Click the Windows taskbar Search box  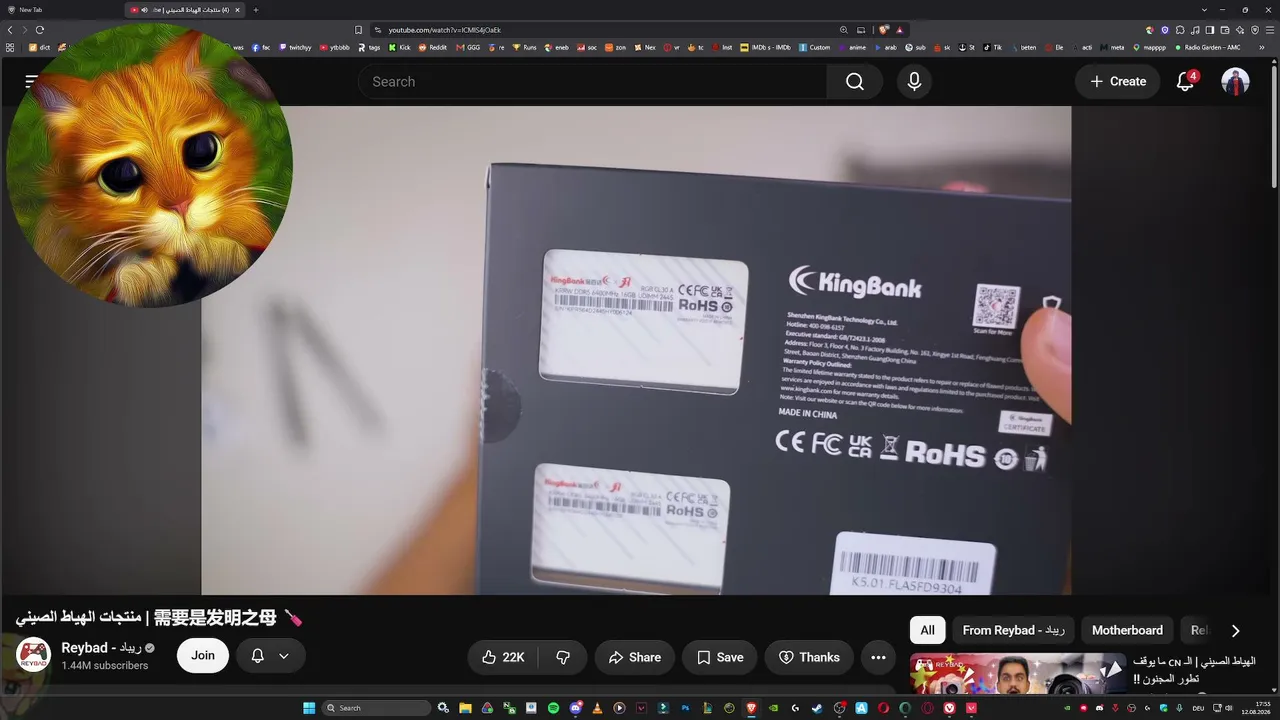377,708
